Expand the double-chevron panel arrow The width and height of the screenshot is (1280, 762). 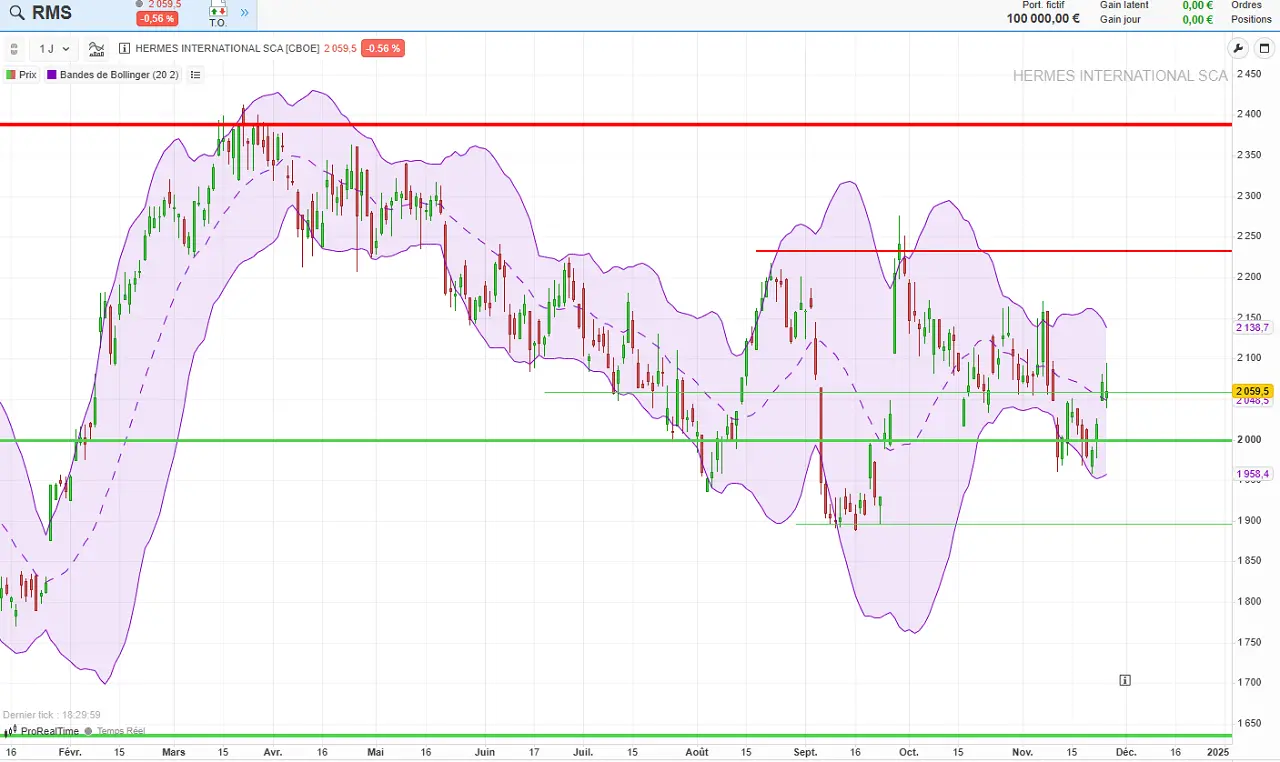point(244,13)
